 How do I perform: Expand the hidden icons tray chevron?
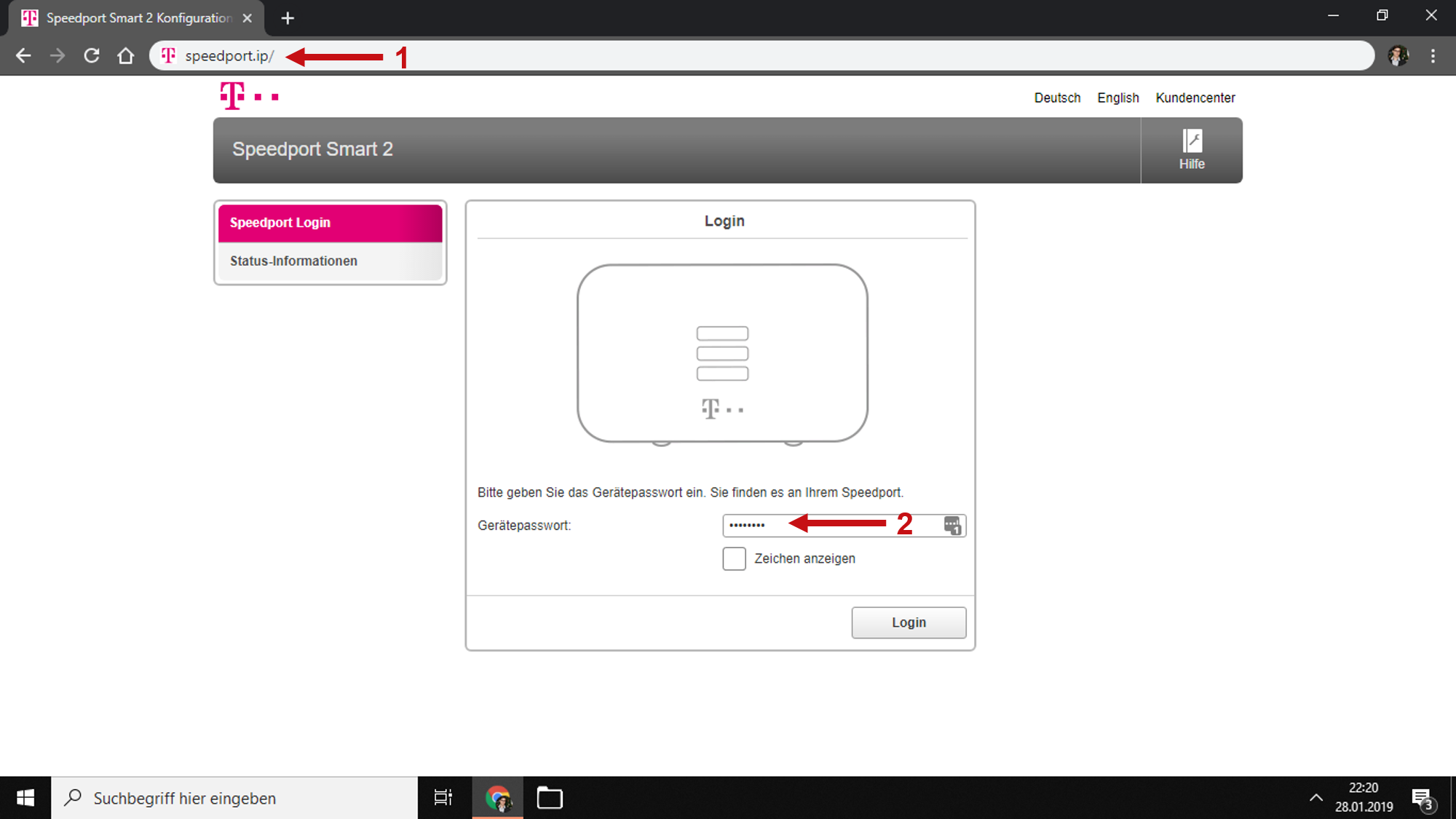point(1318,797)
